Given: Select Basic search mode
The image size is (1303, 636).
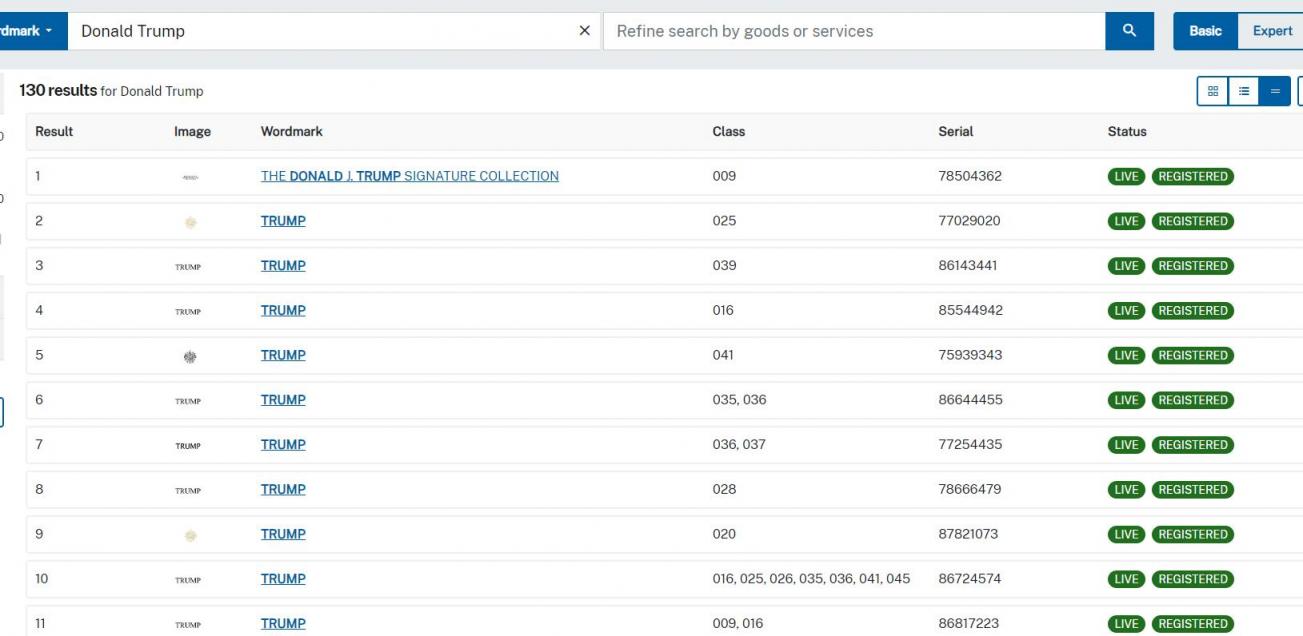Looking at the screenshot, I should [1205, 31].
